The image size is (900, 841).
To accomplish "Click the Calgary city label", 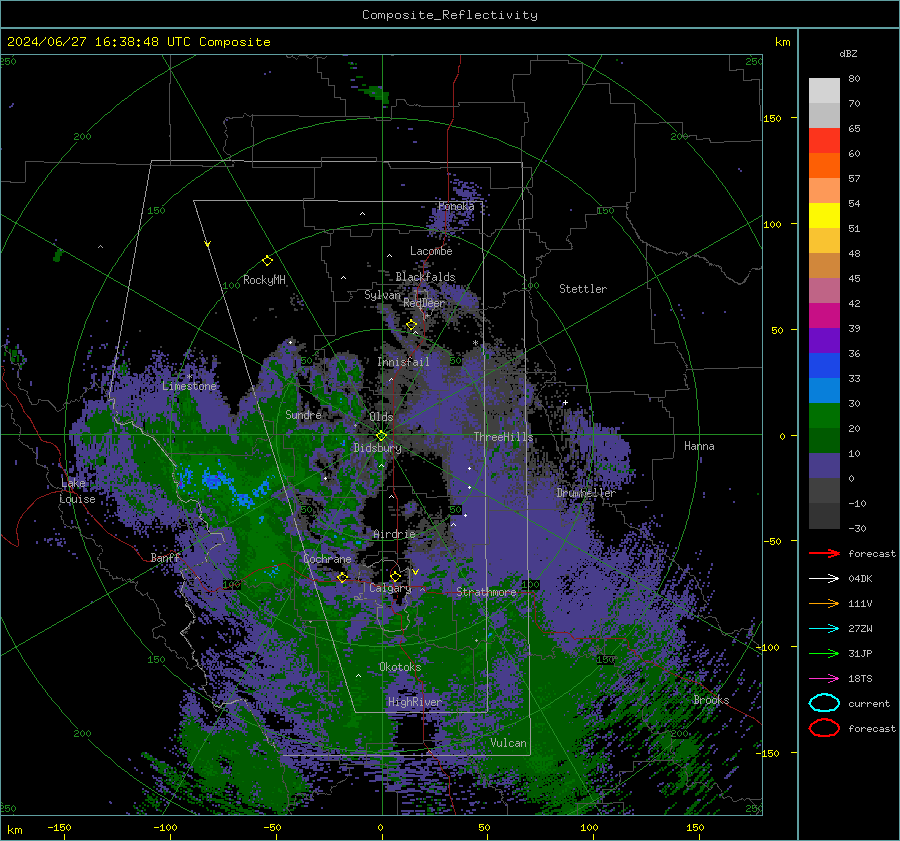I will 390,588.
